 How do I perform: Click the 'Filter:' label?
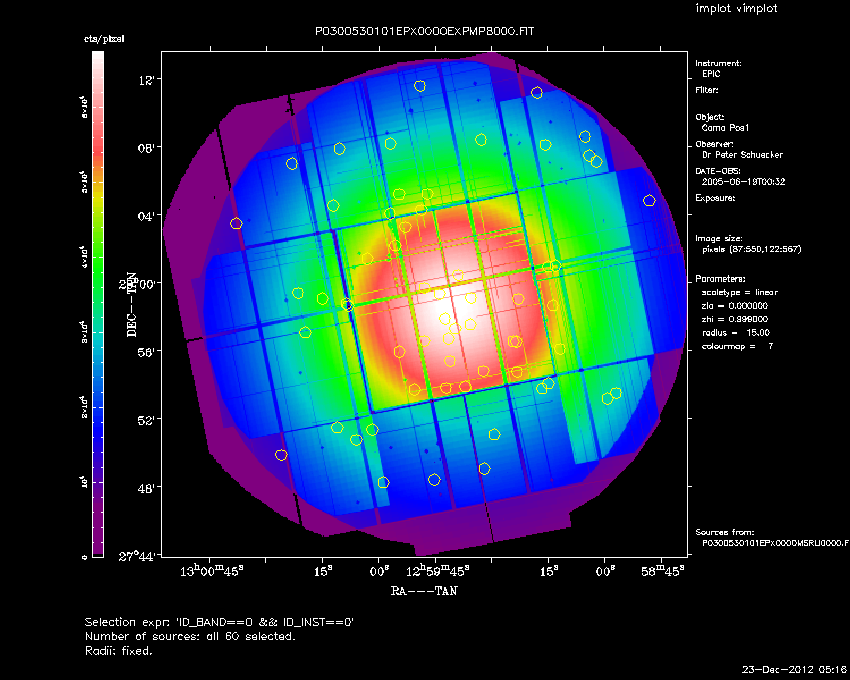(x=707, y=90)
